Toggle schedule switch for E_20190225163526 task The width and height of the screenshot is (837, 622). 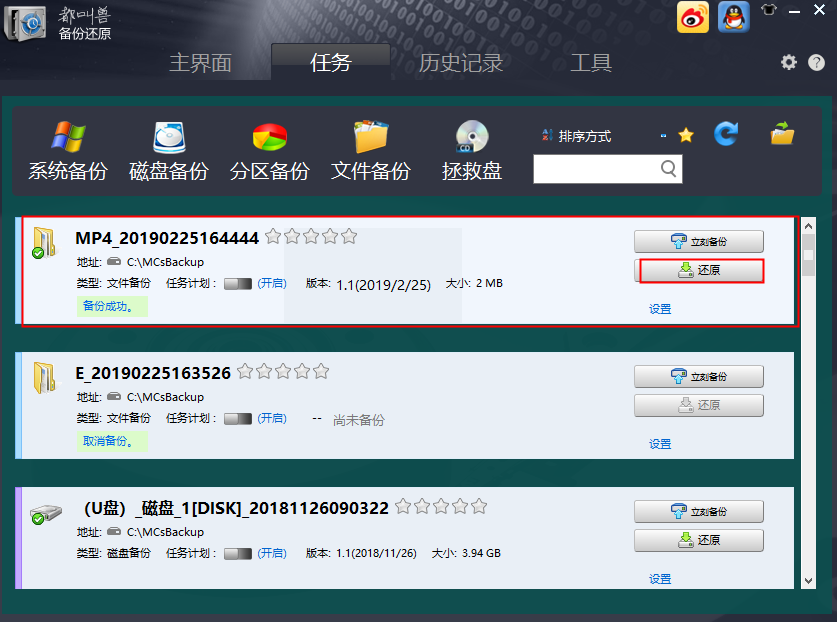pyautogui.click(x=238, y=419)
